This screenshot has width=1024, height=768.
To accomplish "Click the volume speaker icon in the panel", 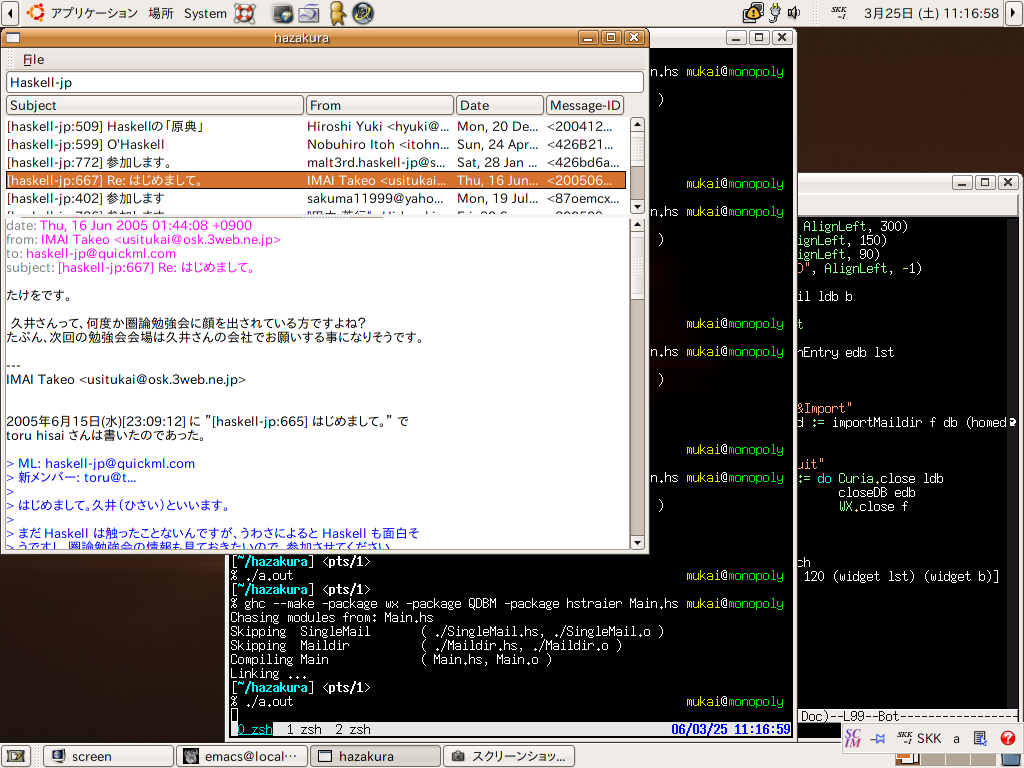I will [794, 13].
